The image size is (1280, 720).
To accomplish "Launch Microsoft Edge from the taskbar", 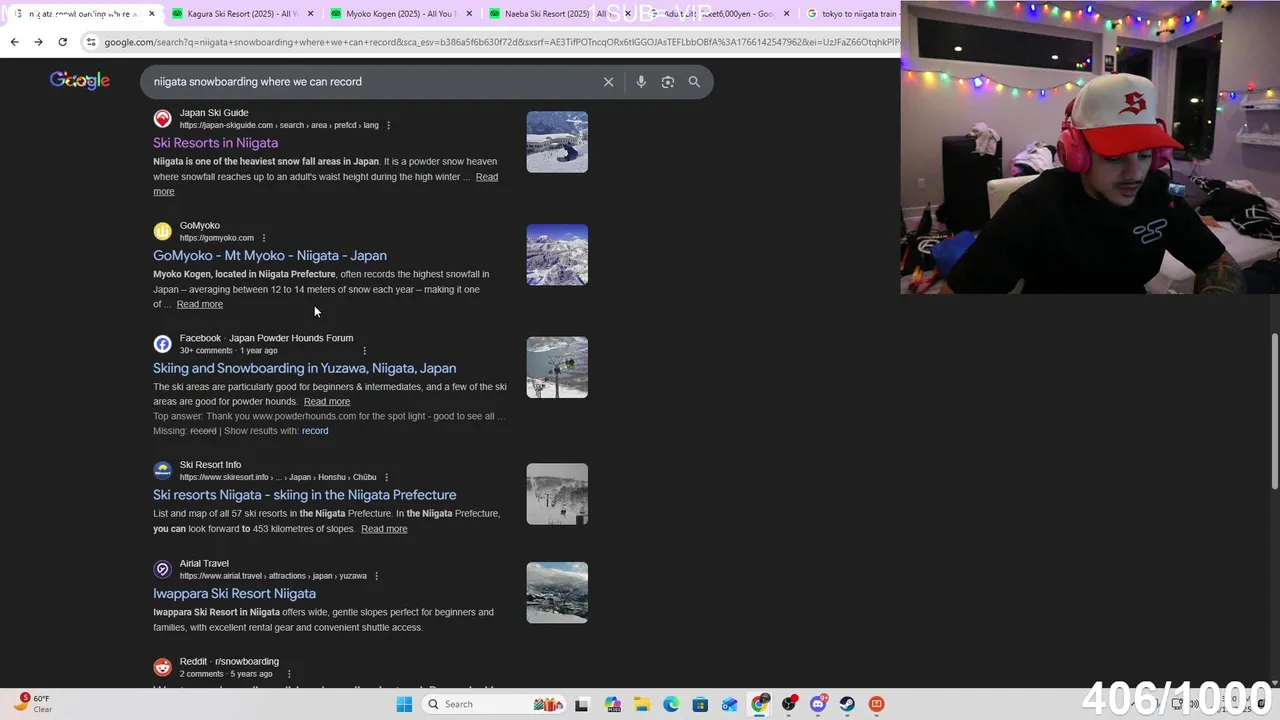I will click(x=671, y=704).
